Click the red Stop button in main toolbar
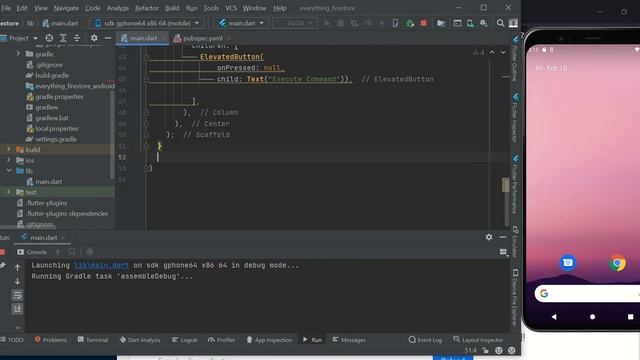Screen dimensions: 640x360 point(423,23)
